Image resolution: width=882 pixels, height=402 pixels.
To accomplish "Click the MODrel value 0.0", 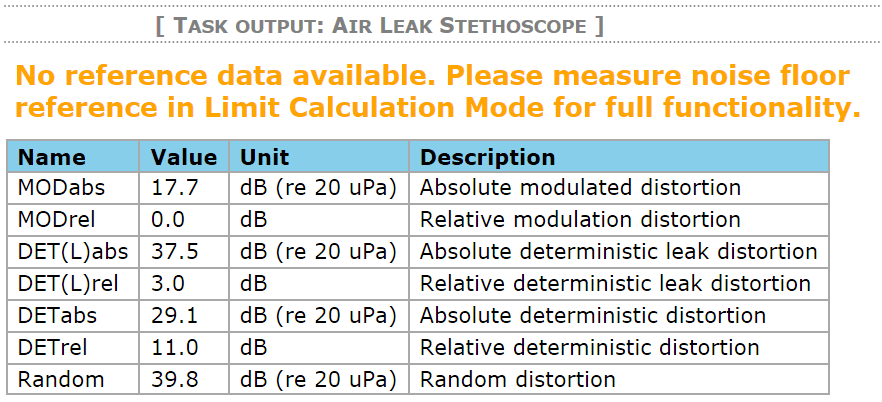I will point(184,220).
